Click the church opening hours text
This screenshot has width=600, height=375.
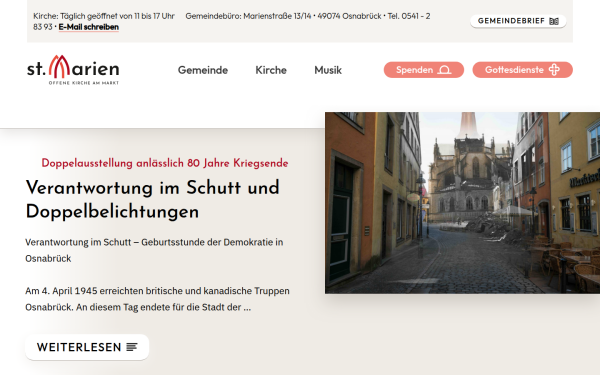(104, 16)
